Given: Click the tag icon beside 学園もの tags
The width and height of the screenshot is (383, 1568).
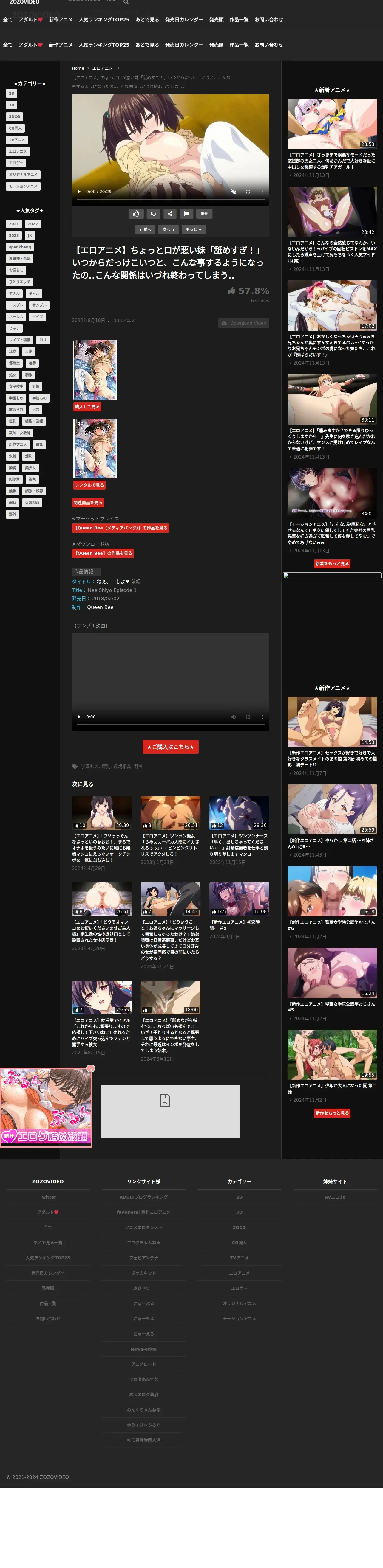Looking at the screenshot, I should click(x=75, y=766).
